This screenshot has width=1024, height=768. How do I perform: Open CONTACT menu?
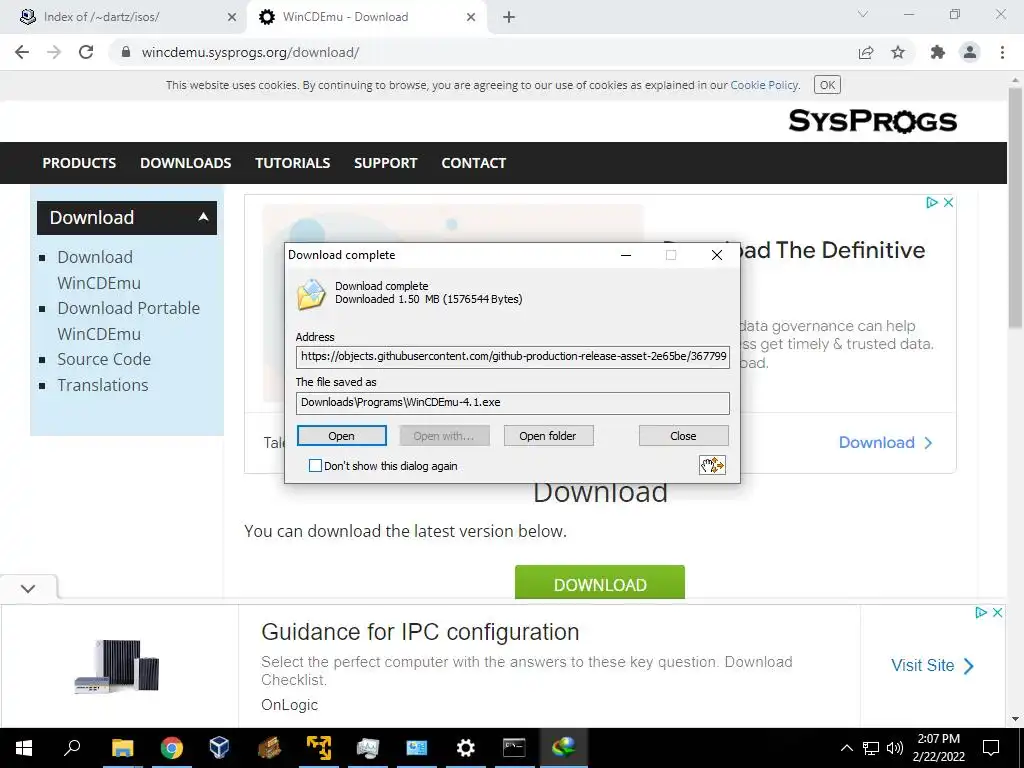[473, 163]
